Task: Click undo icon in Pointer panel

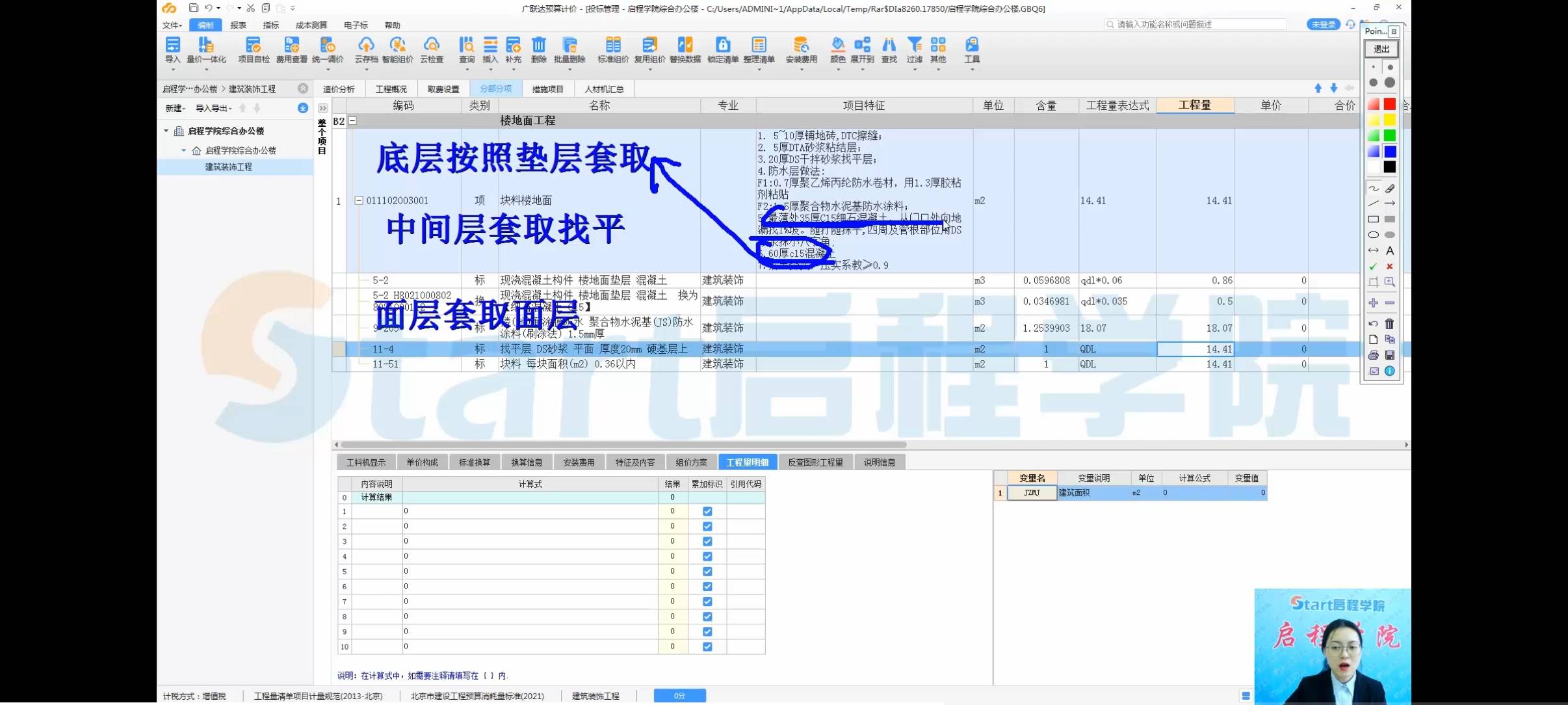Action: tap(1373, 323)
